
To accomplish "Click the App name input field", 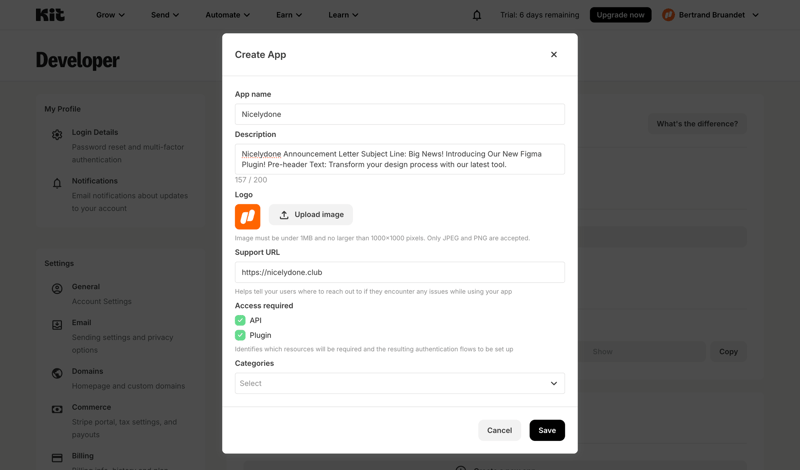I will coord(399,114).
